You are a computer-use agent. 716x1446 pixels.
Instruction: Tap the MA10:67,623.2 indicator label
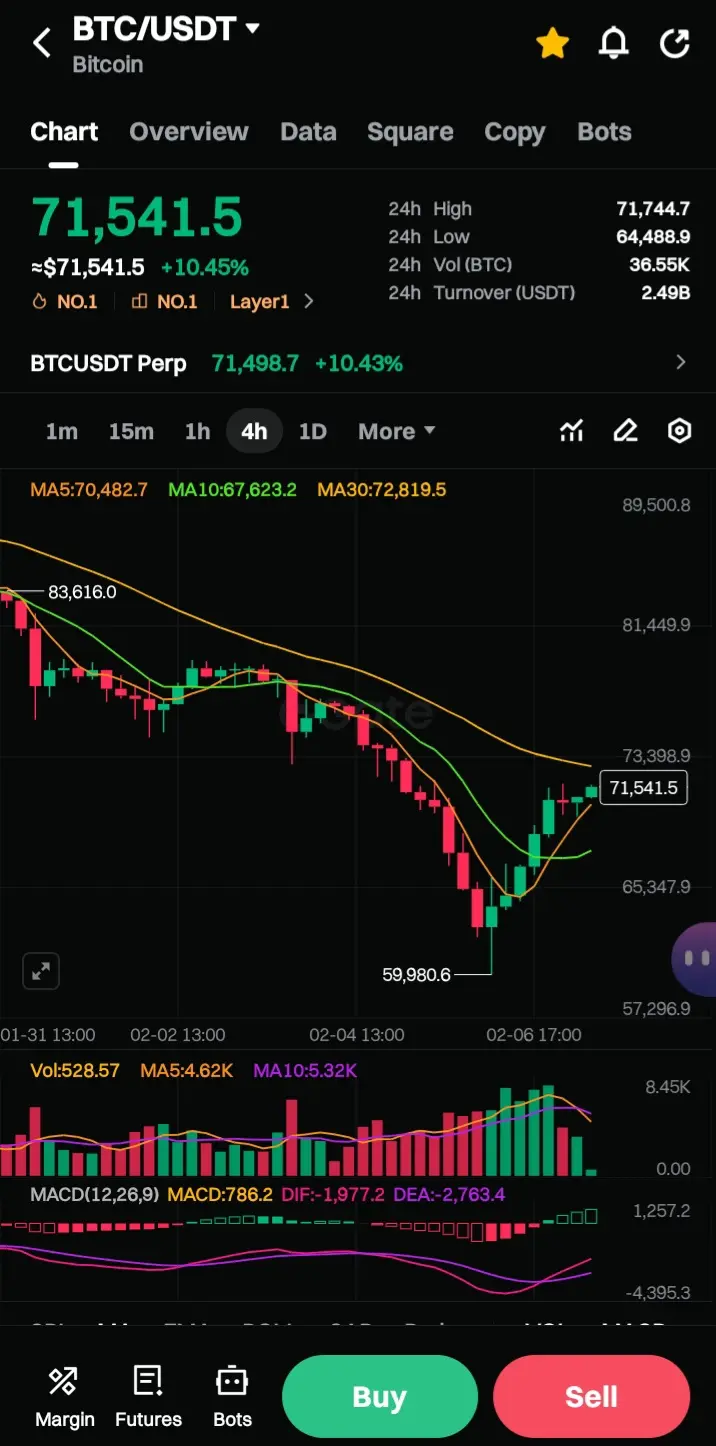232,490
